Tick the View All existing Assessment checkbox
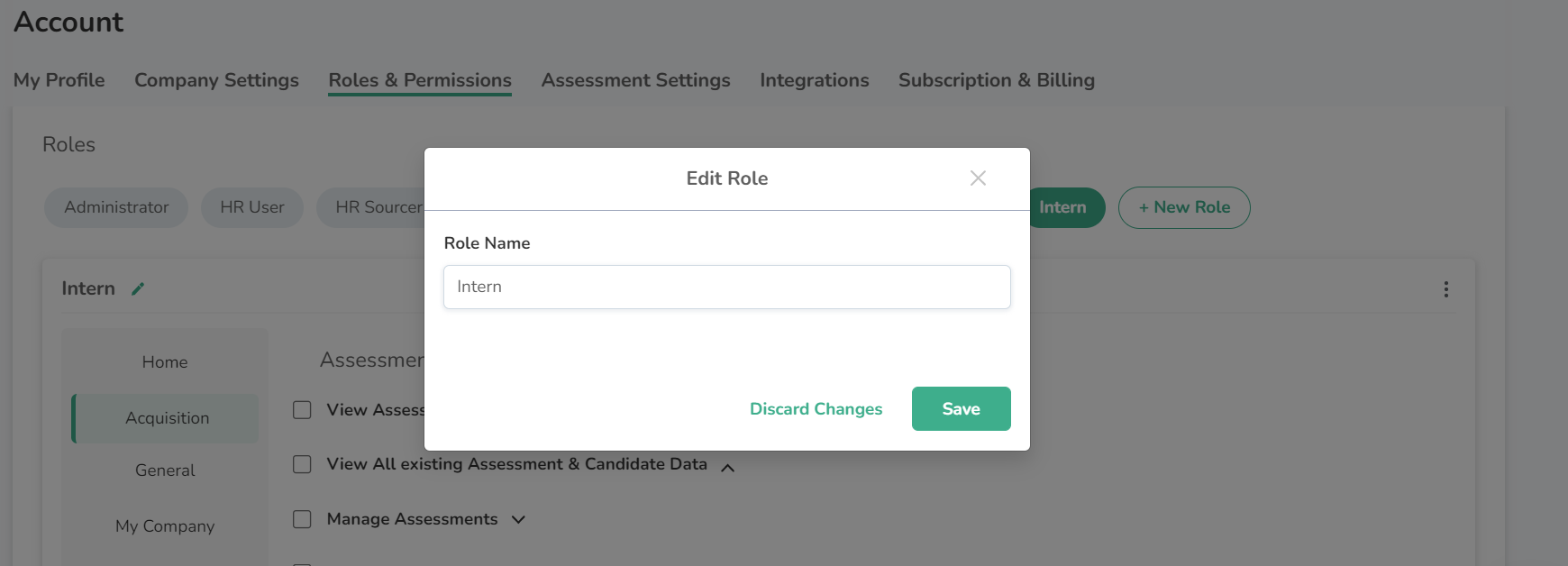Viewport: 1568px width, 566px height. pyautogui.click(x=303, y=464)
